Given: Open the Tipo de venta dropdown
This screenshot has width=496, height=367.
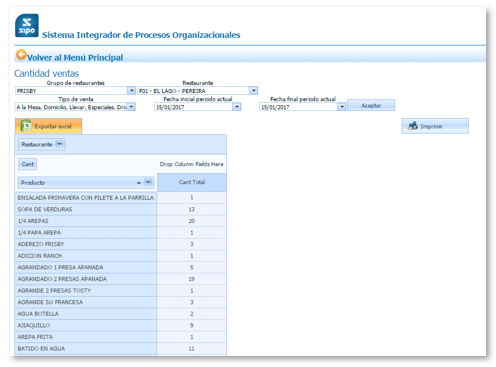Looking at the screenshot, I should [131, 107].
